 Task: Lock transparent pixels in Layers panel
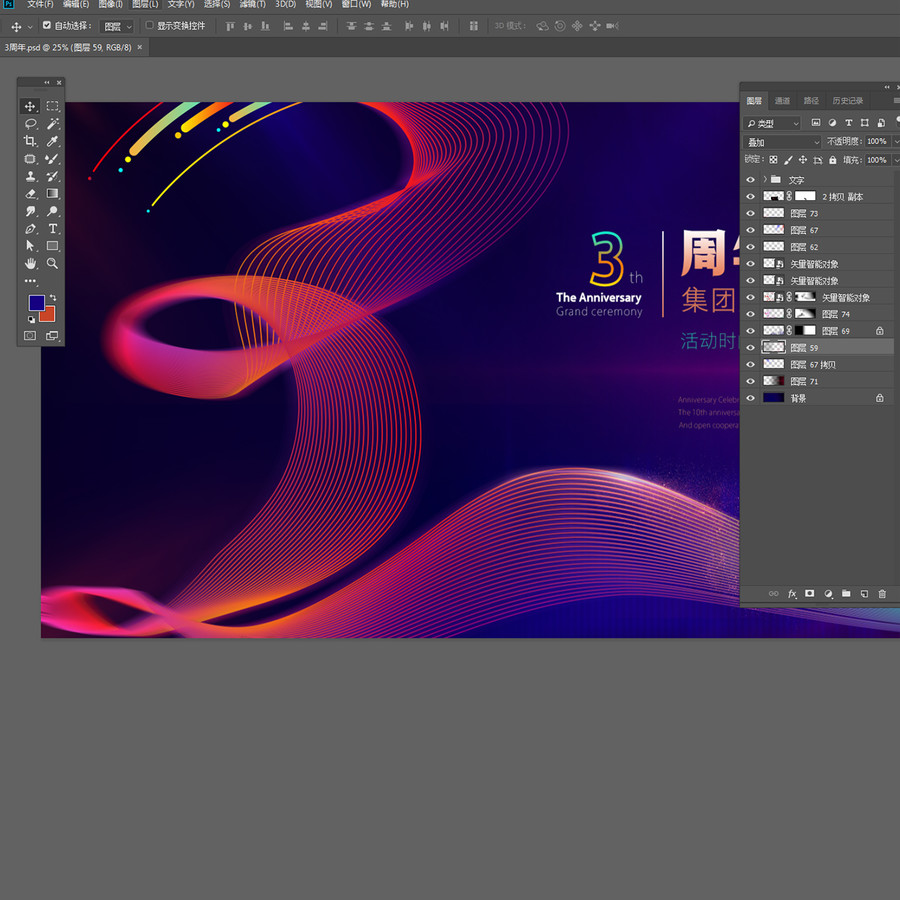pos(773,160)
